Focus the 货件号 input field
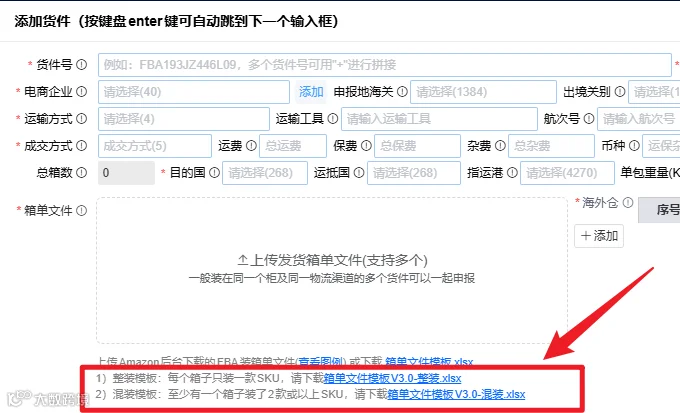Screen dimensions: 680x413 click(385, 65)
